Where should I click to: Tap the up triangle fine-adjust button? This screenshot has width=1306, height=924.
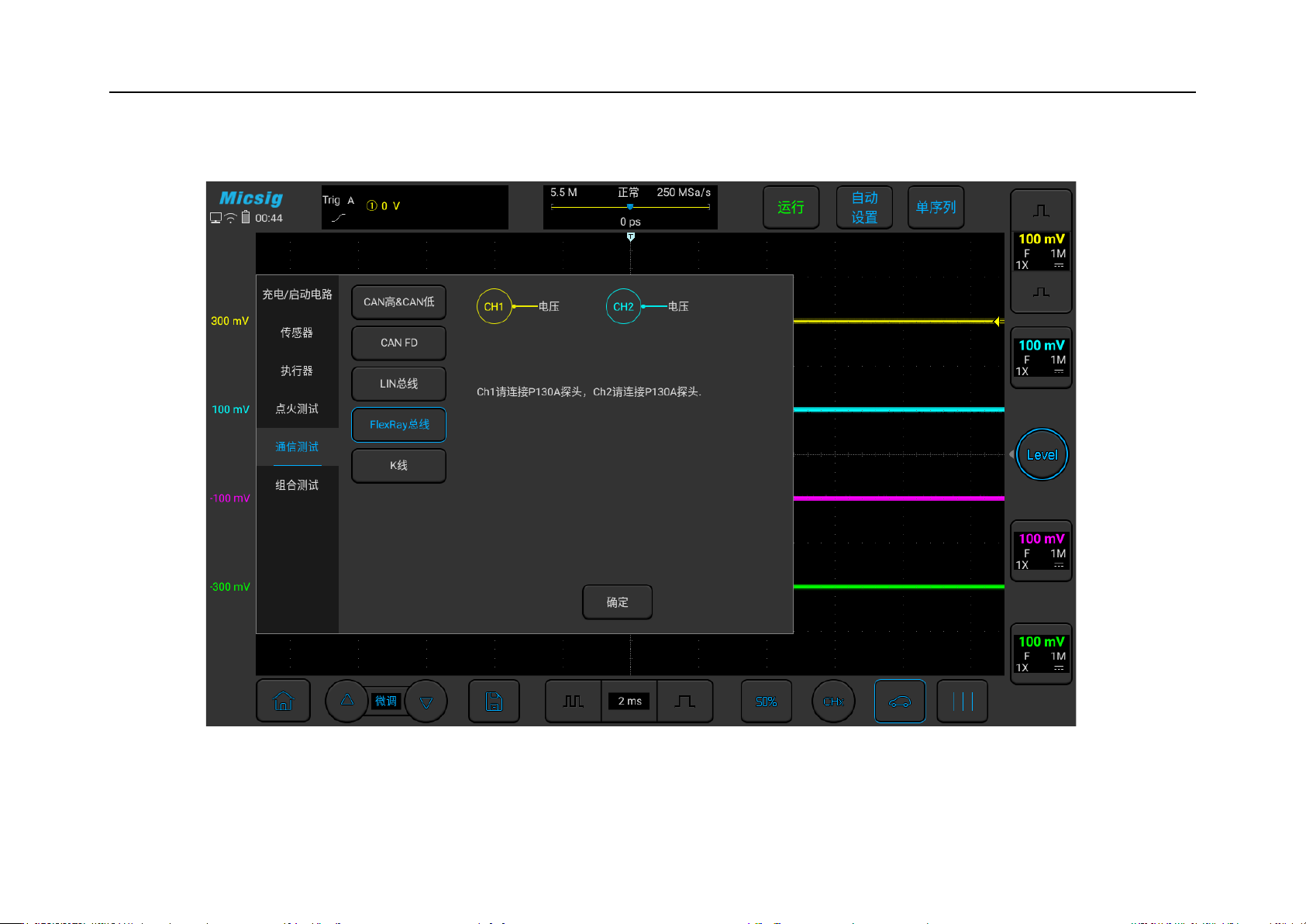[x=346, y=701]
